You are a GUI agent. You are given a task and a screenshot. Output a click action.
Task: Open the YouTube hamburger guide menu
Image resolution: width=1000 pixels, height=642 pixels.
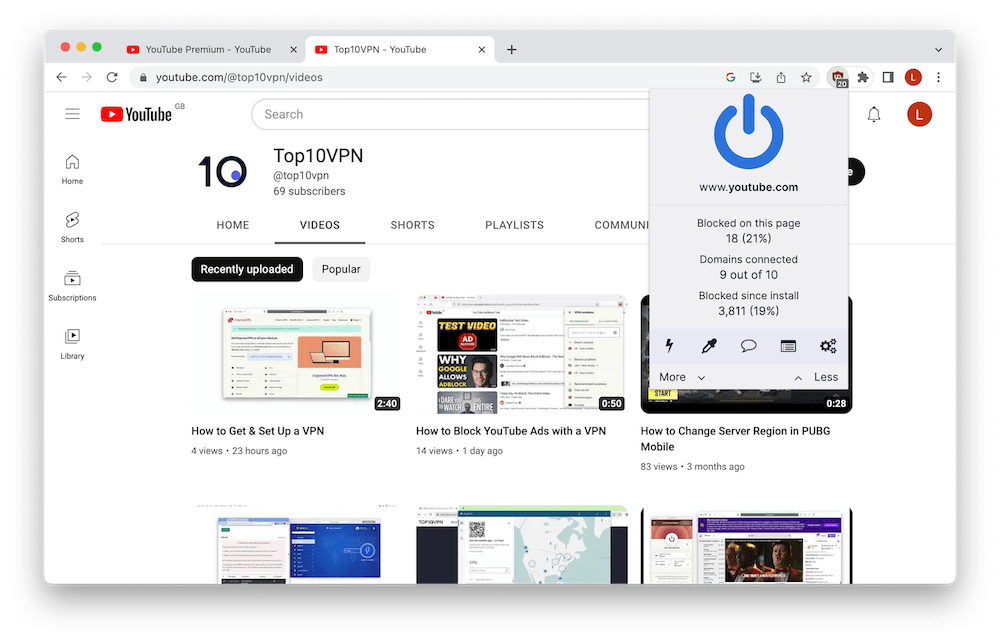coord(72,114)
